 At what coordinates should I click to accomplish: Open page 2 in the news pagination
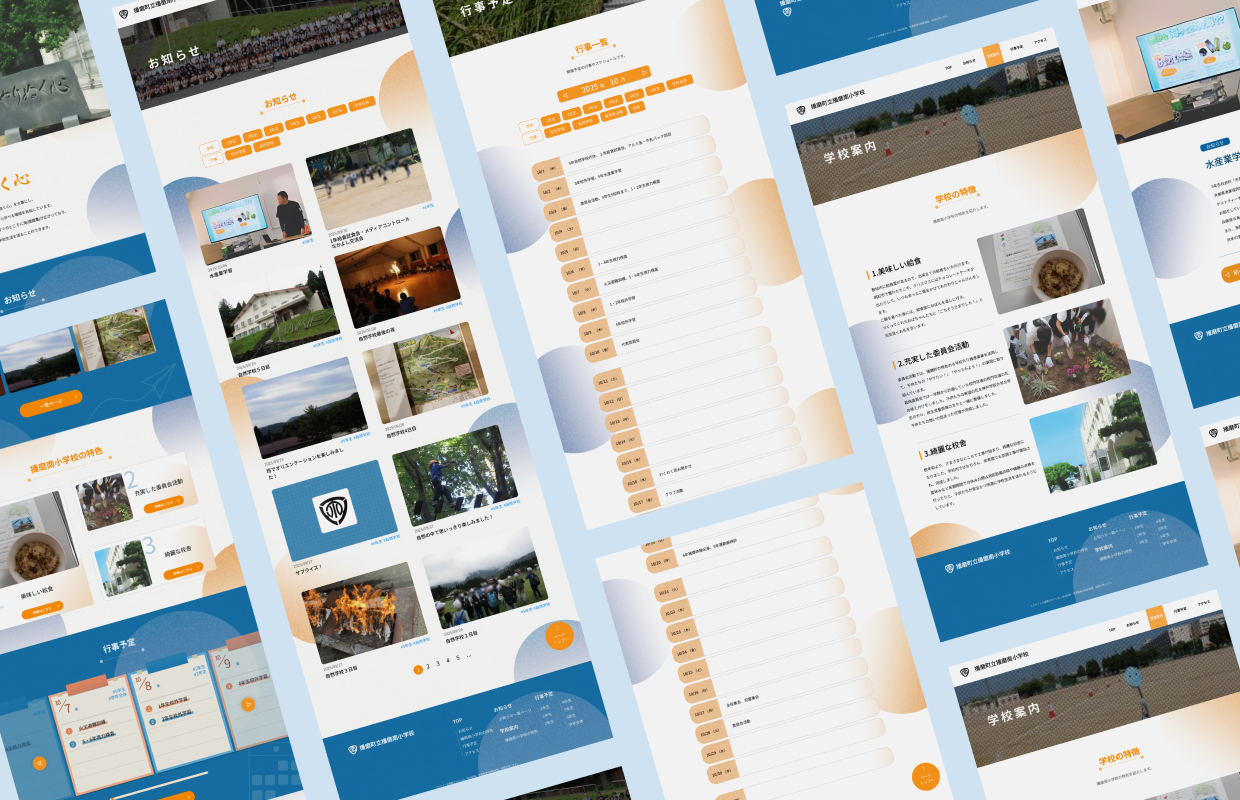428,665
